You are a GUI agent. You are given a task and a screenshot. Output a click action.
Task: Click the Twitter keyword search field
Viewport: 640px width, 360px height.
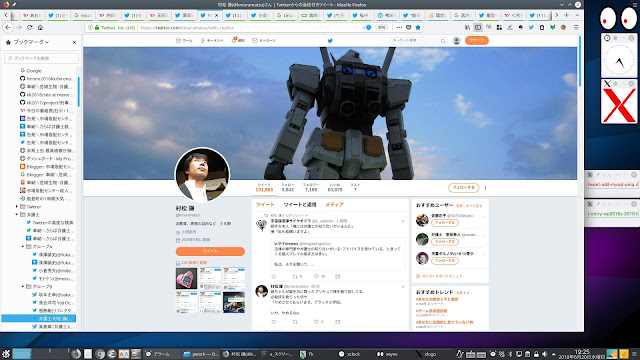coord(418,40)
